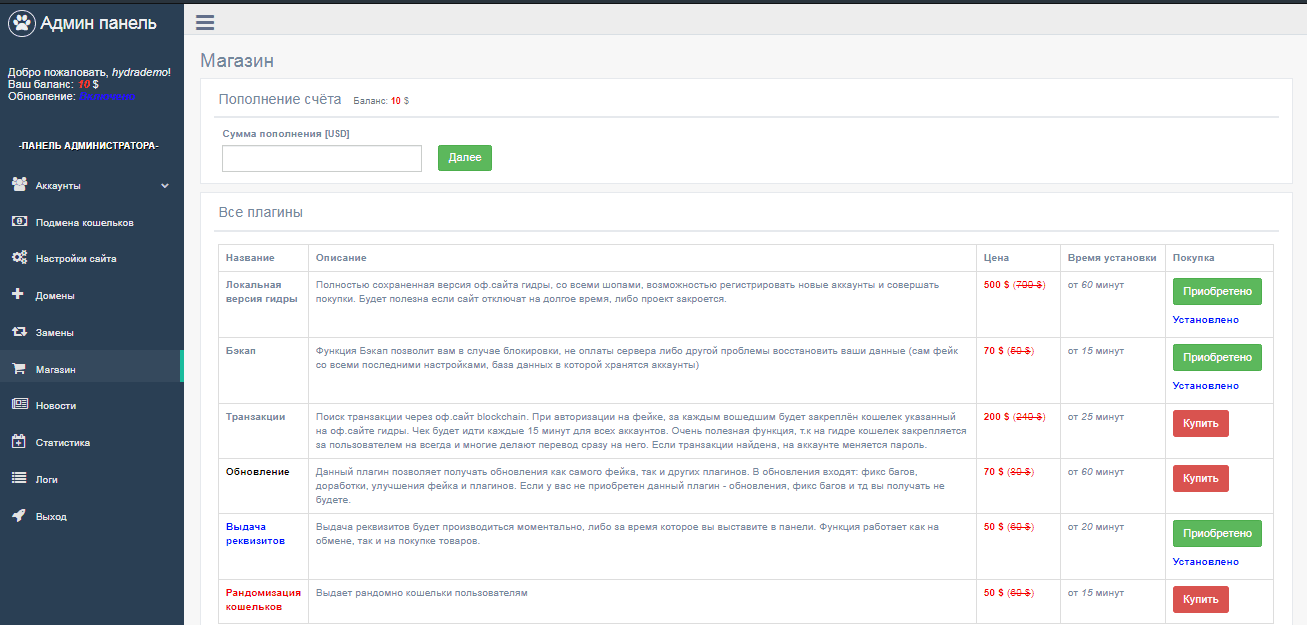Click Купить in the Обновление row
The width and height of the screenshot is (1307, 625).
point(1200,478)
